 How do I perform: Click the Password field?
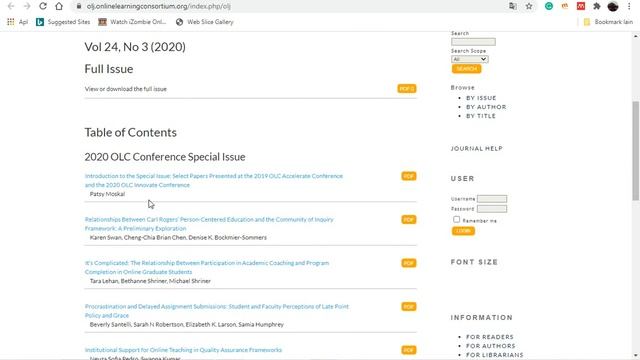click(492, 209)
